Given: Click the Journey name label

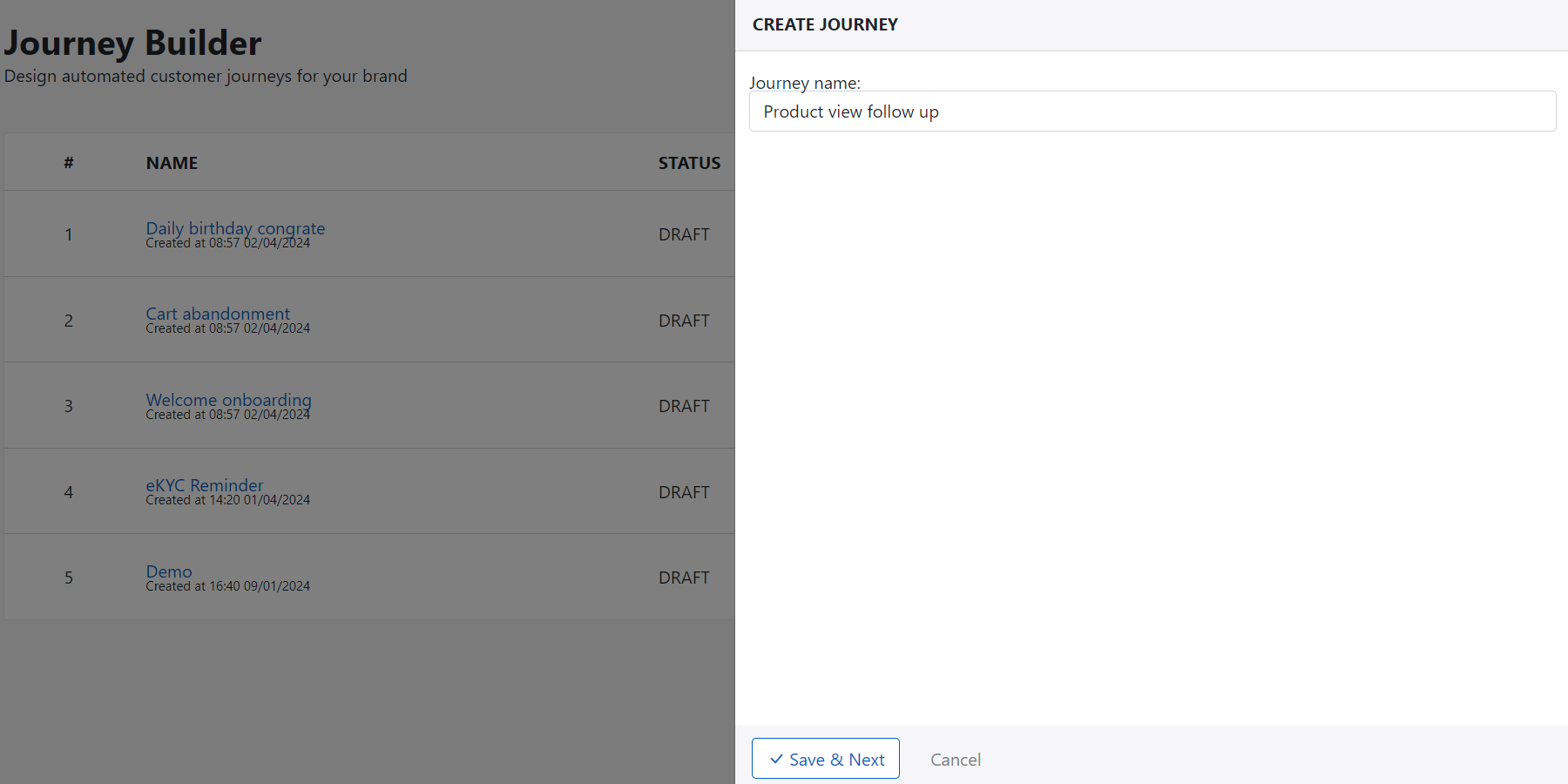Looking at the screenshot, I should 804,83.
